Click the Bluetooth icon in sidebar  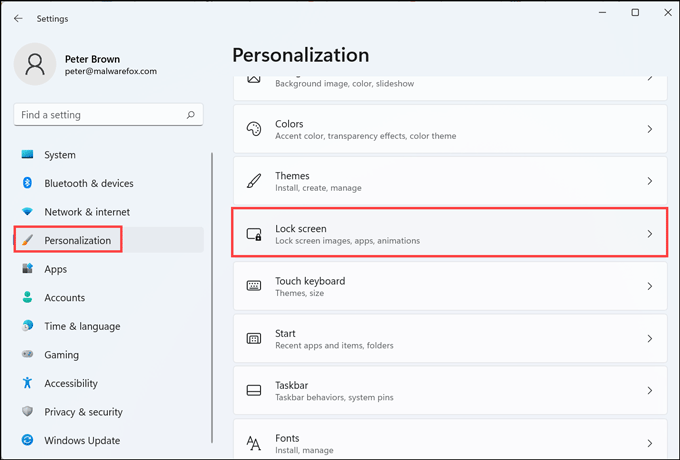[27, 183]
